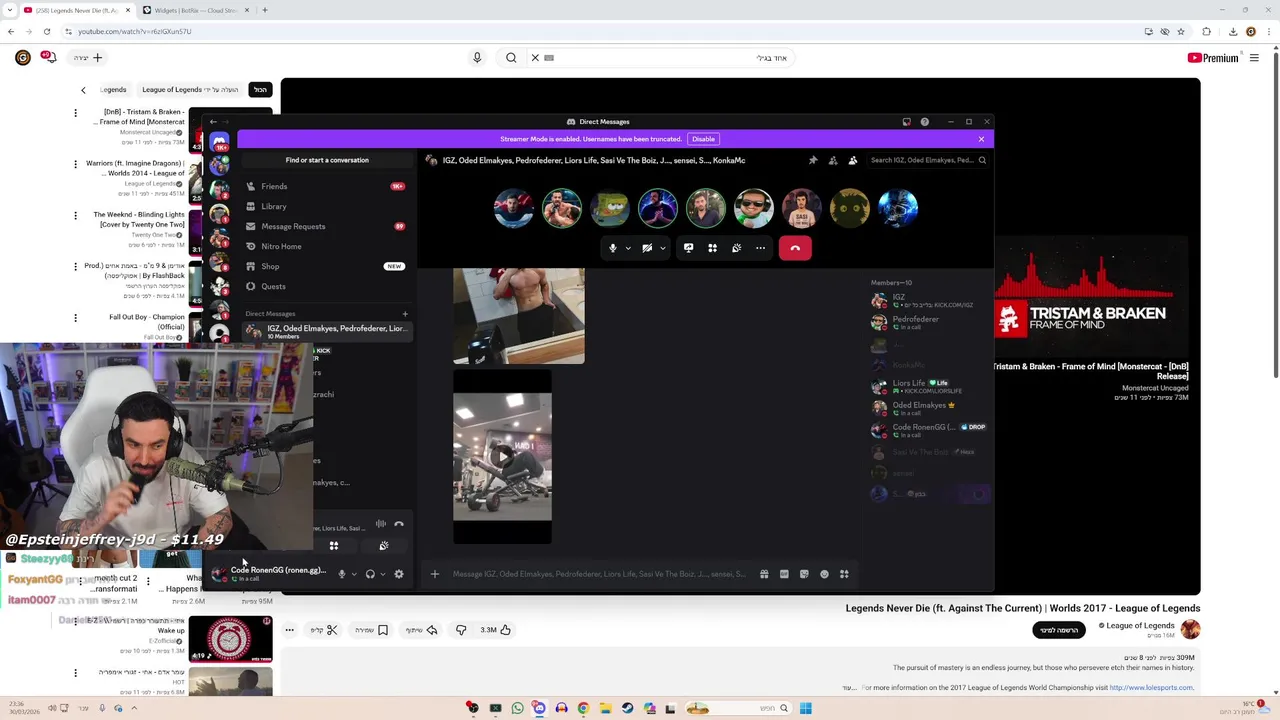
Task: Open YouTube notifications bell
Action: (49, 57)
